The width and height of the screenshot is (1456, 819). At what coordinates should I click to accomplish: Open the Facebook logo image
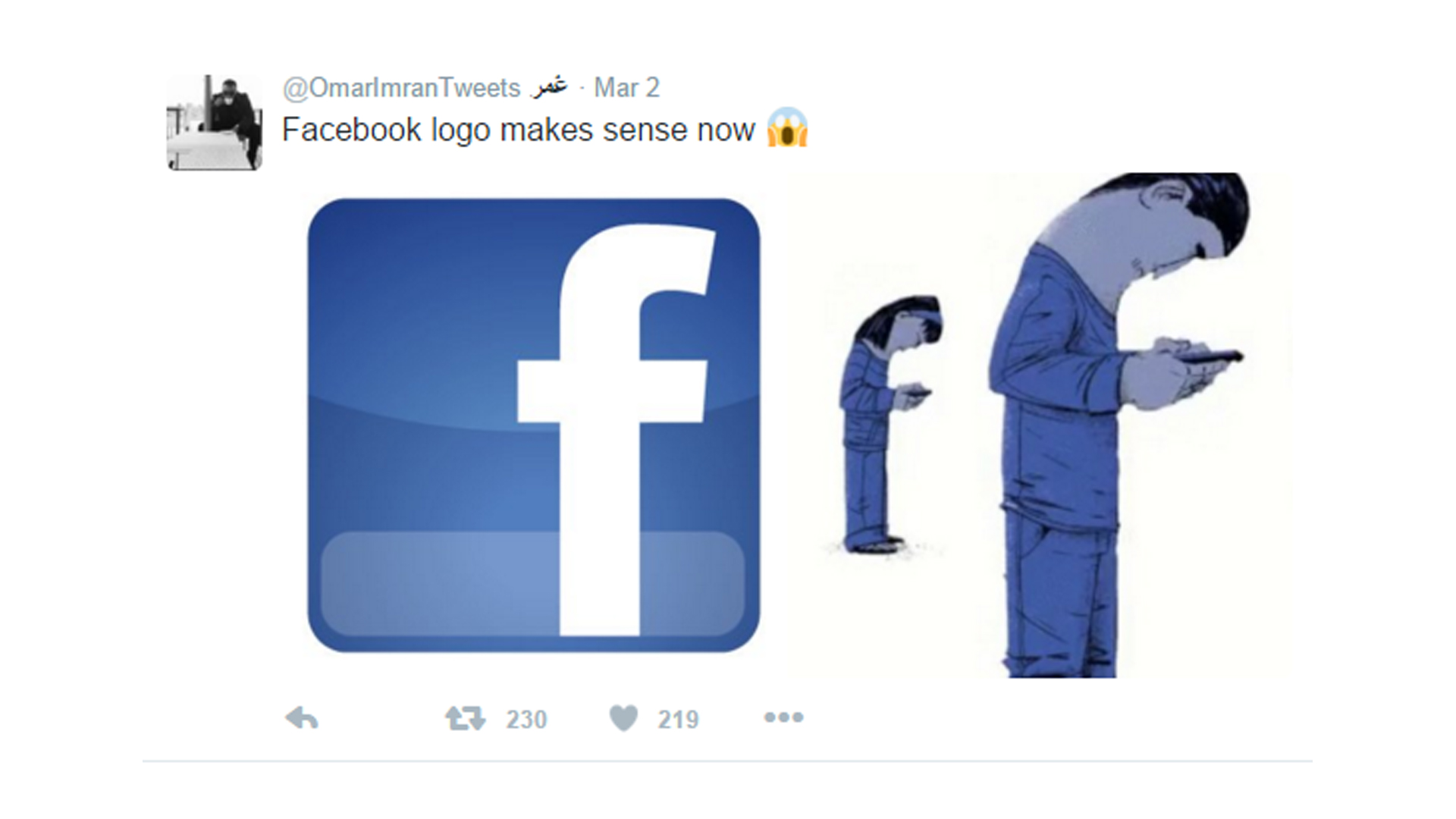click(533, 425)
